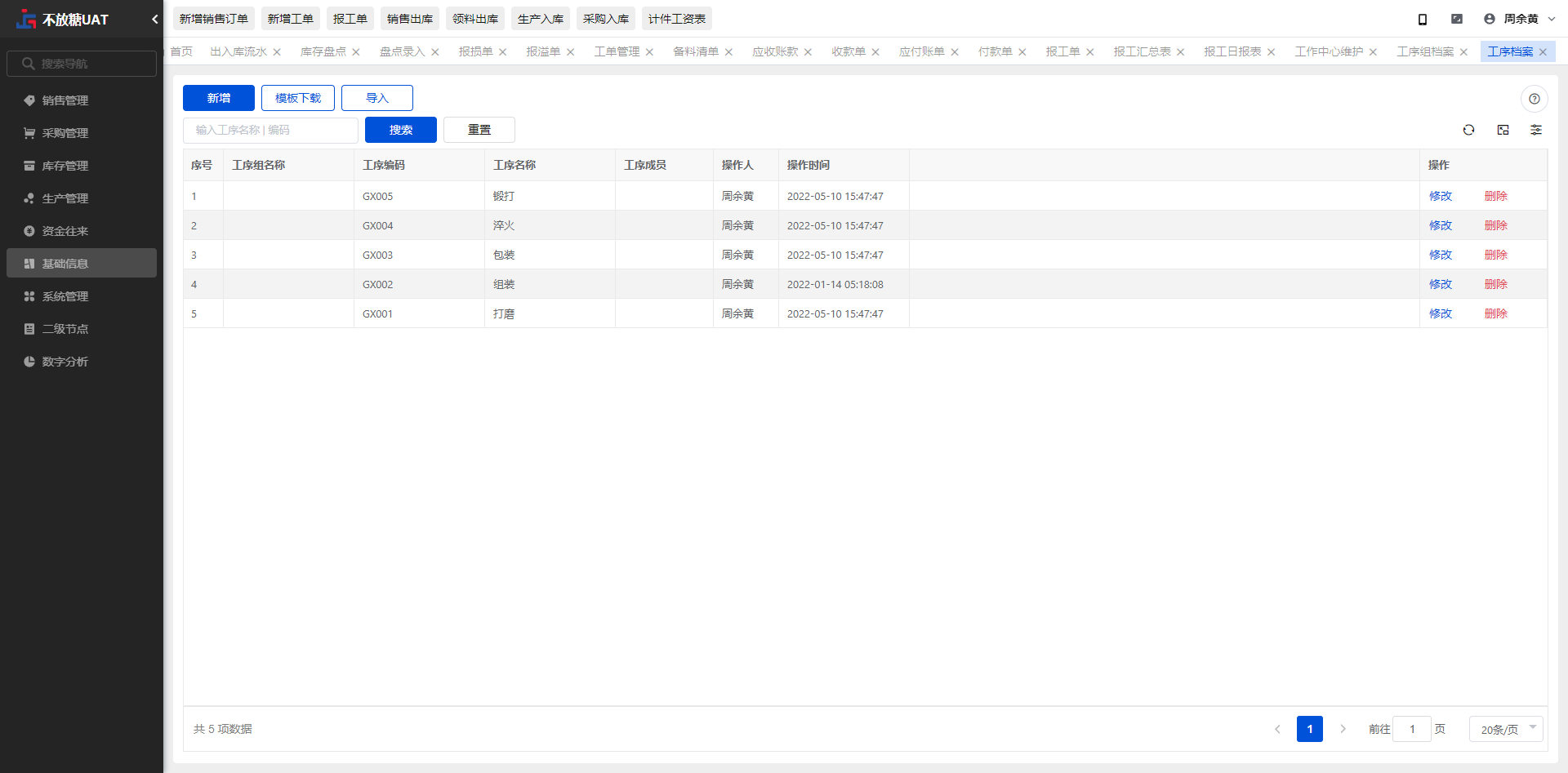Close the 出入库流水 tab
The image size is (1568, 773).
point(277,52)
